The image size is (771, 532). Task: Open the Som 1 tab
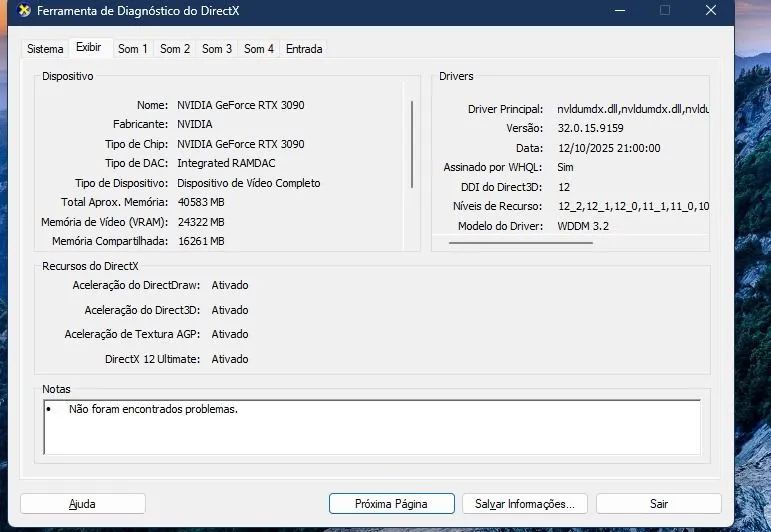pyautogui.click(x=133, y=49)
